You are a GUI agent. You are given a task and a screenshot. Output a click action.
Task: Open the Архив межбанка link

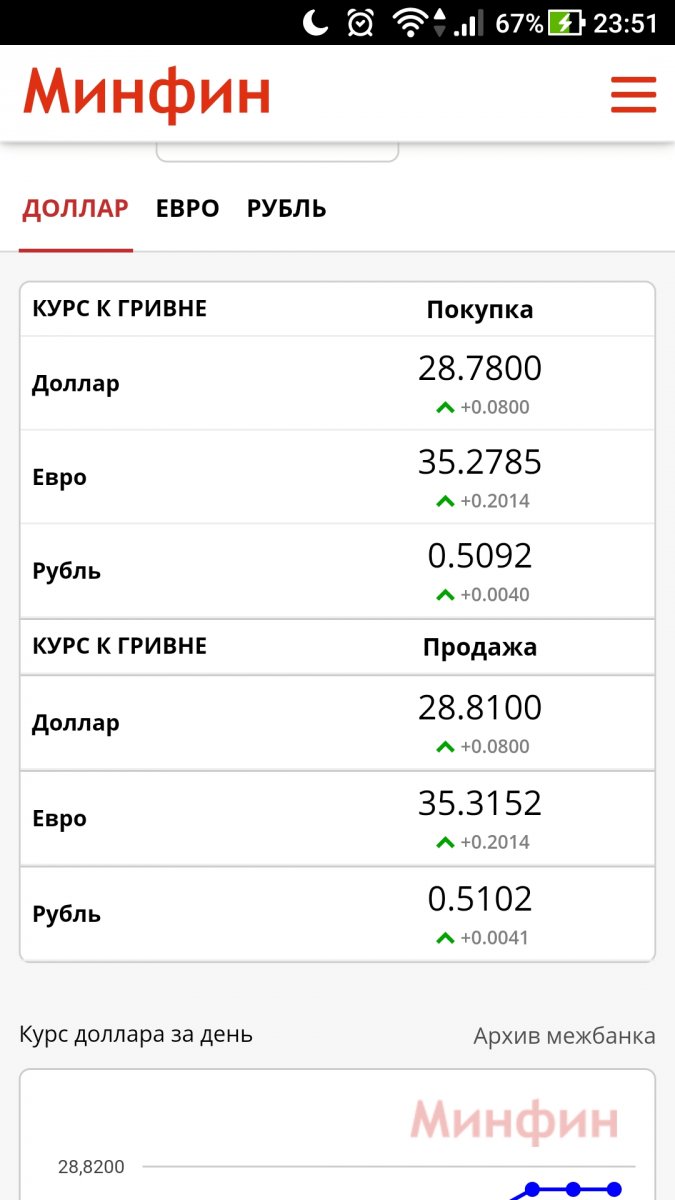[564, 1035]
